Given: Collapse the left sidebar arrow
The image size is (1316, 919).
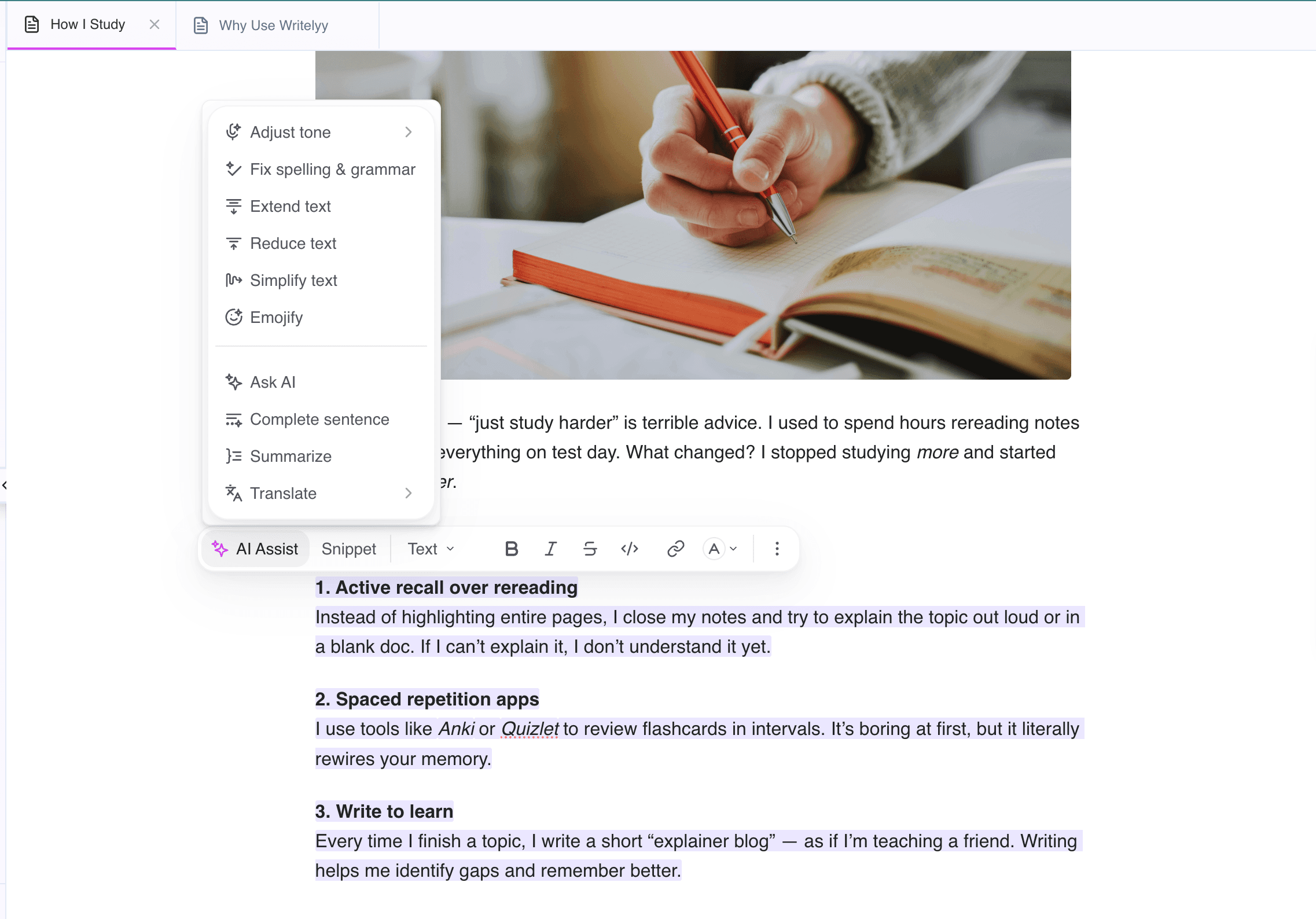Looking at the screenshot, I should pos(4,485).
